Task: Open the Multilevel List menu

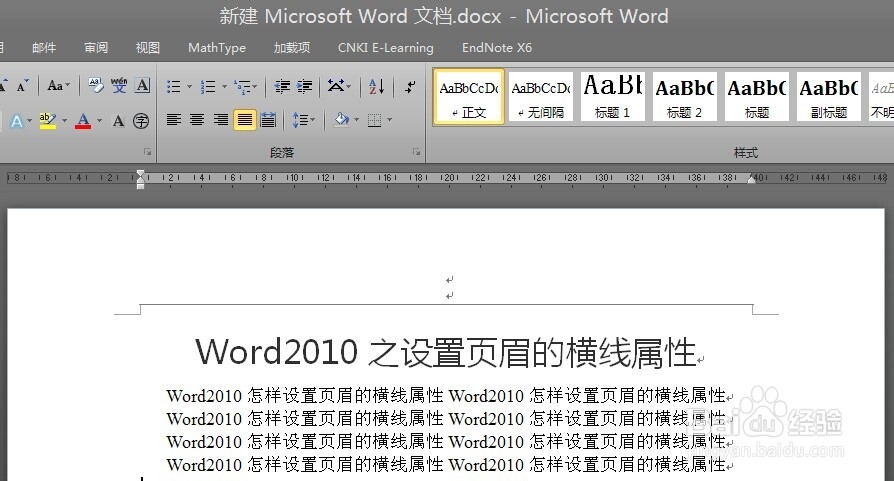Action: (x=246, y=87)
